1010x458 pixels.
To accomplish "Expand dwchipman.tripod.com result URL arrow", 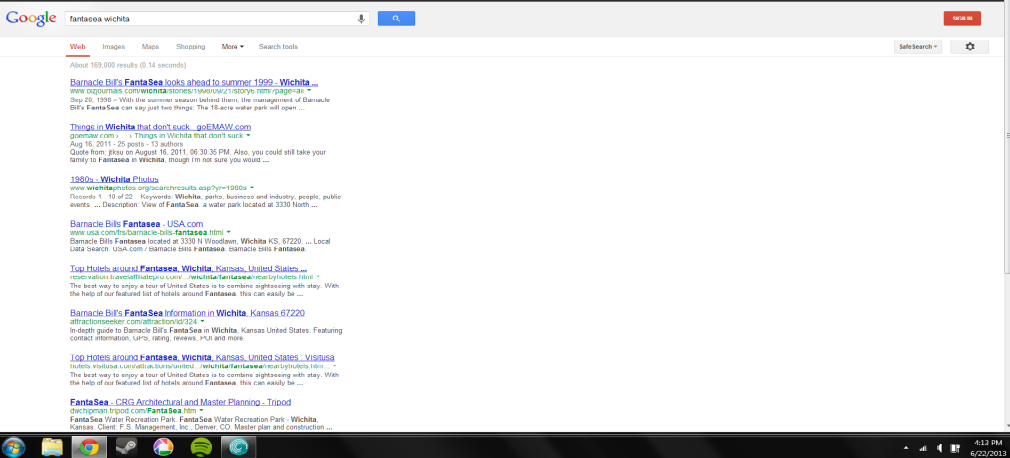I will [x=202, y=410].
